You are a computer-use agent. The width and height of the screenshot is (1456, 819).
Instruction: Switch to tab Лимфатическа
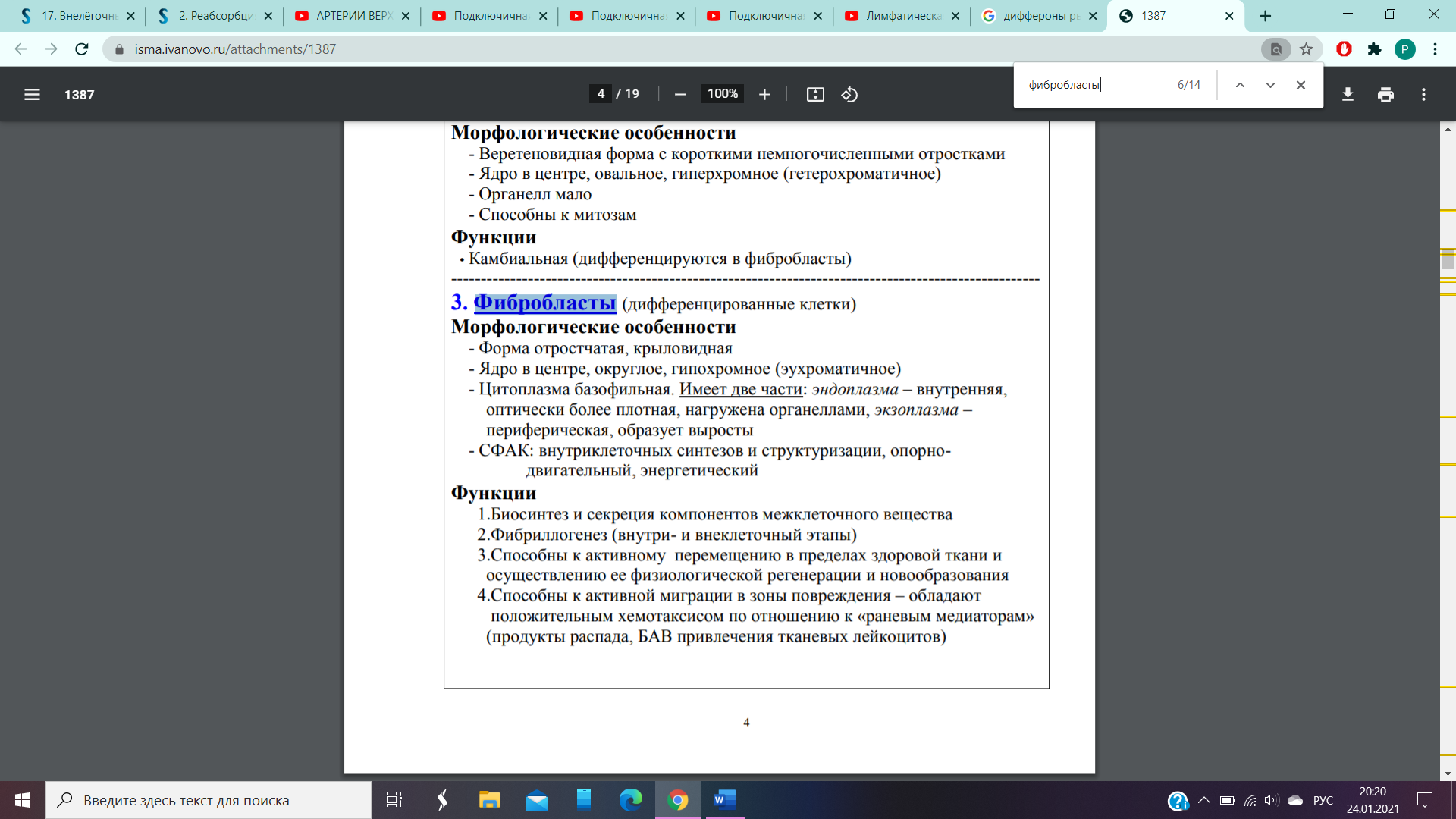[903, 16]
